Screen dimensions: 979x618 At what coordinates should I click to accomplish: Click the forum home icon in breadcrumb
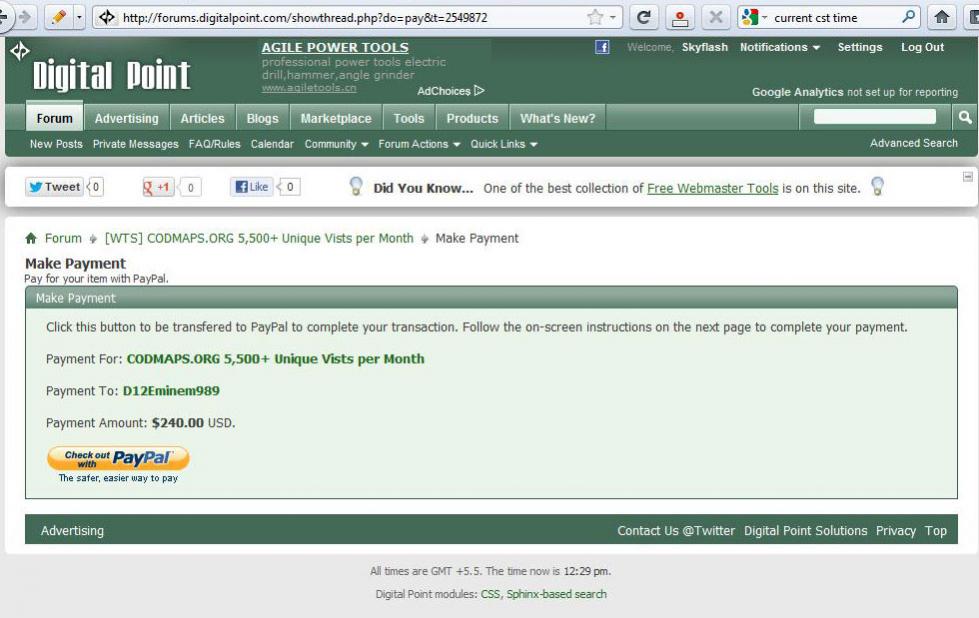tap(31, 238)
